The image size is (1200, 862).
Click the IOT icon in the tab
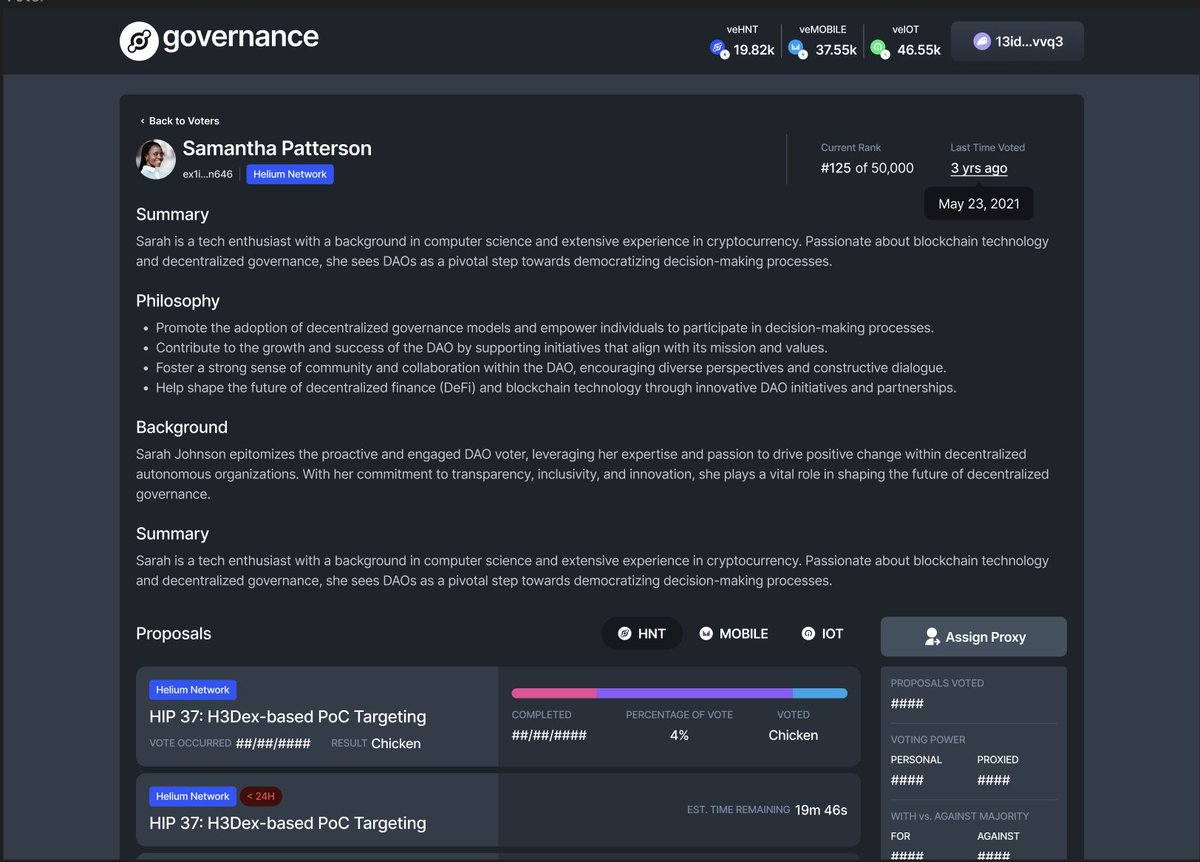[x=808, y=634]
